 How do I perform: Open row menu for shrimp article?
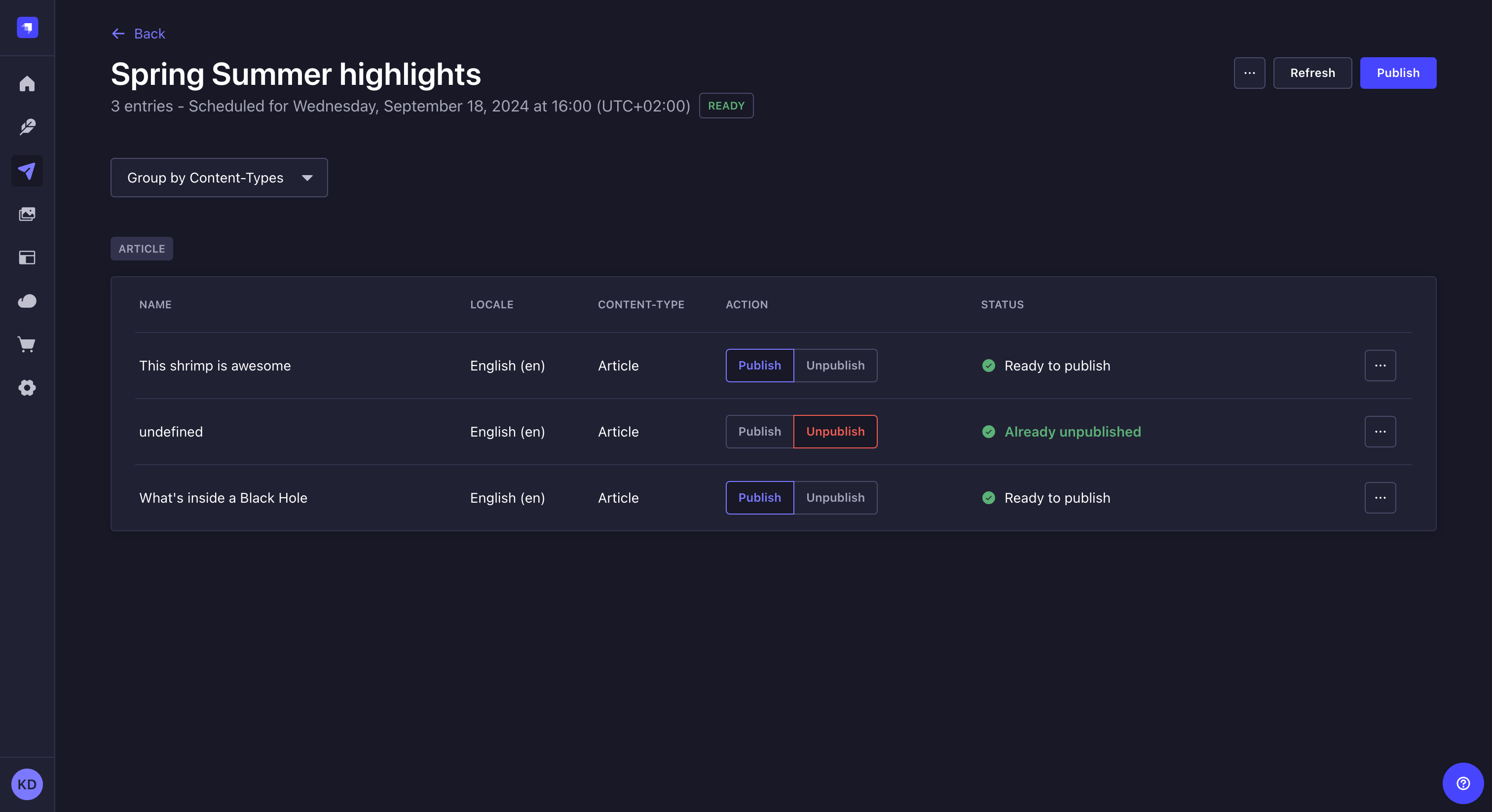[x=1380, y=366]
